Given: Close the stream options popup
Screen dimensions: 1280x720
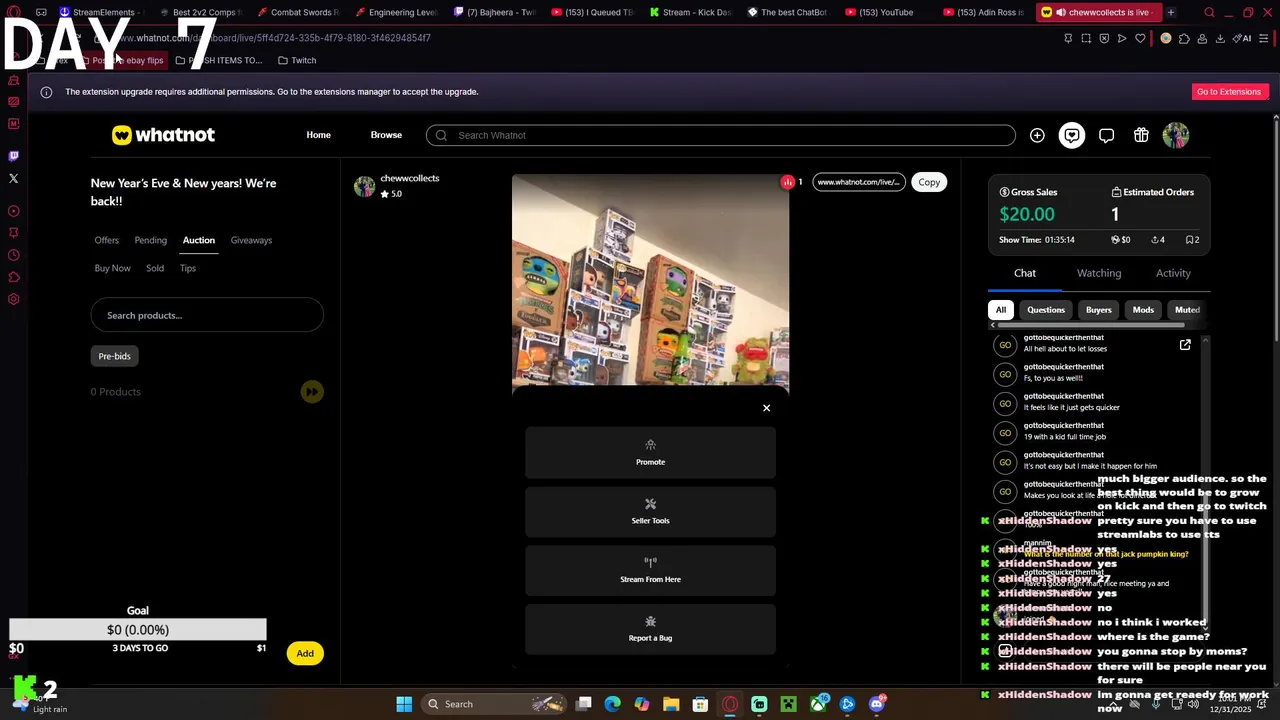Looking at the screenshot, I should coord(767,408).
